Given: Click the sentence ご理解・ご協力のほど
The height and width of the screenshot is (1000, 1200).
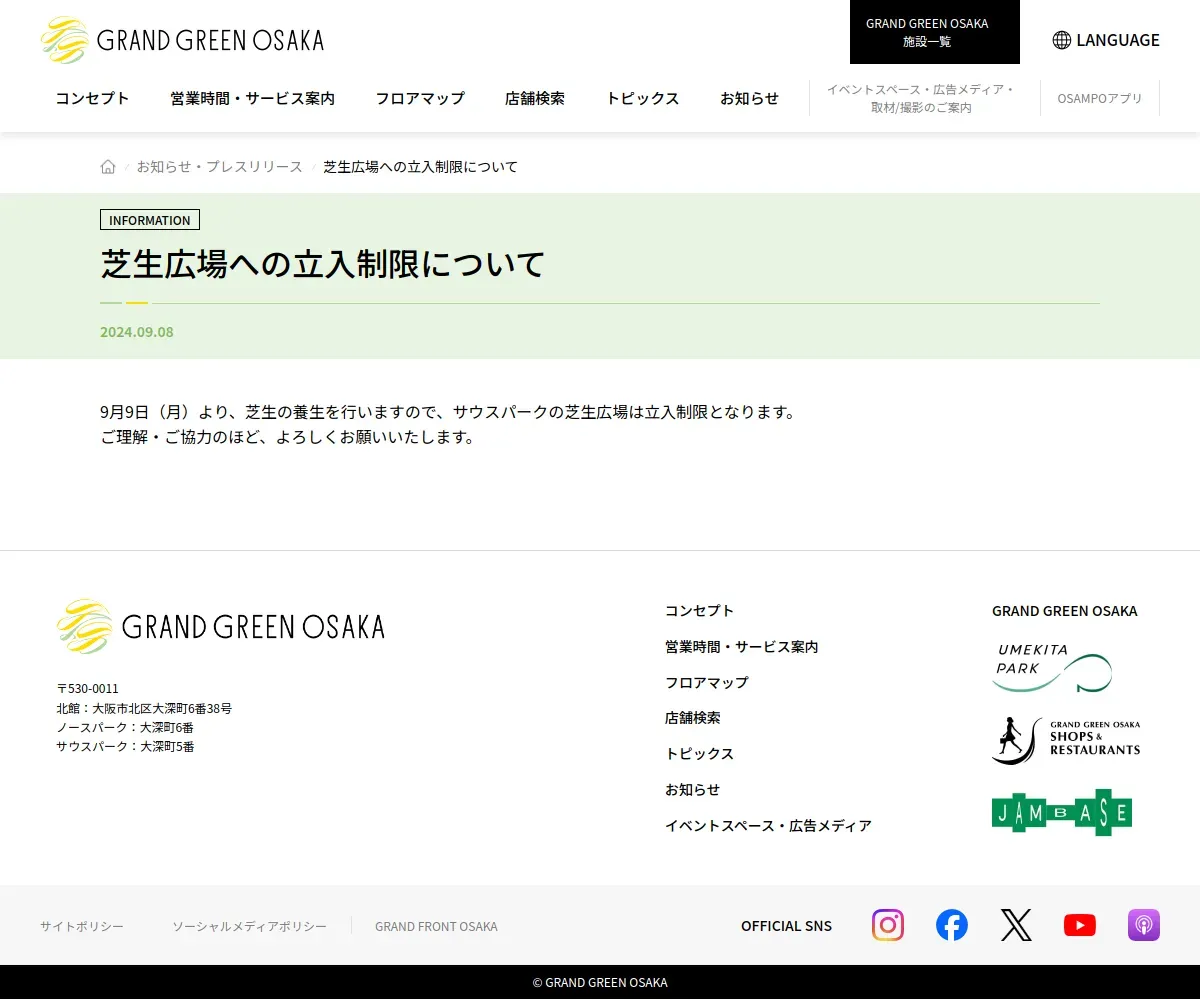Looking at the screenshot, I should 288,437.
